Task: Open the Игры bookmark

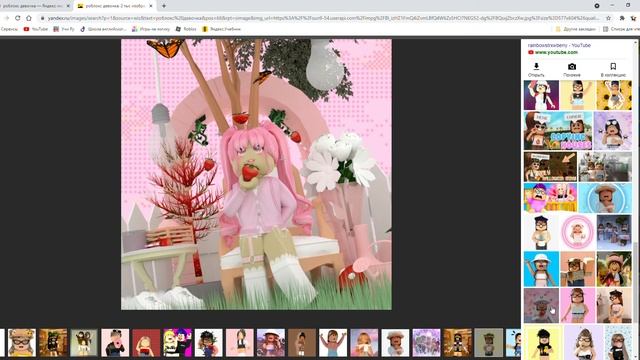Action: click(x=151, y=29)
